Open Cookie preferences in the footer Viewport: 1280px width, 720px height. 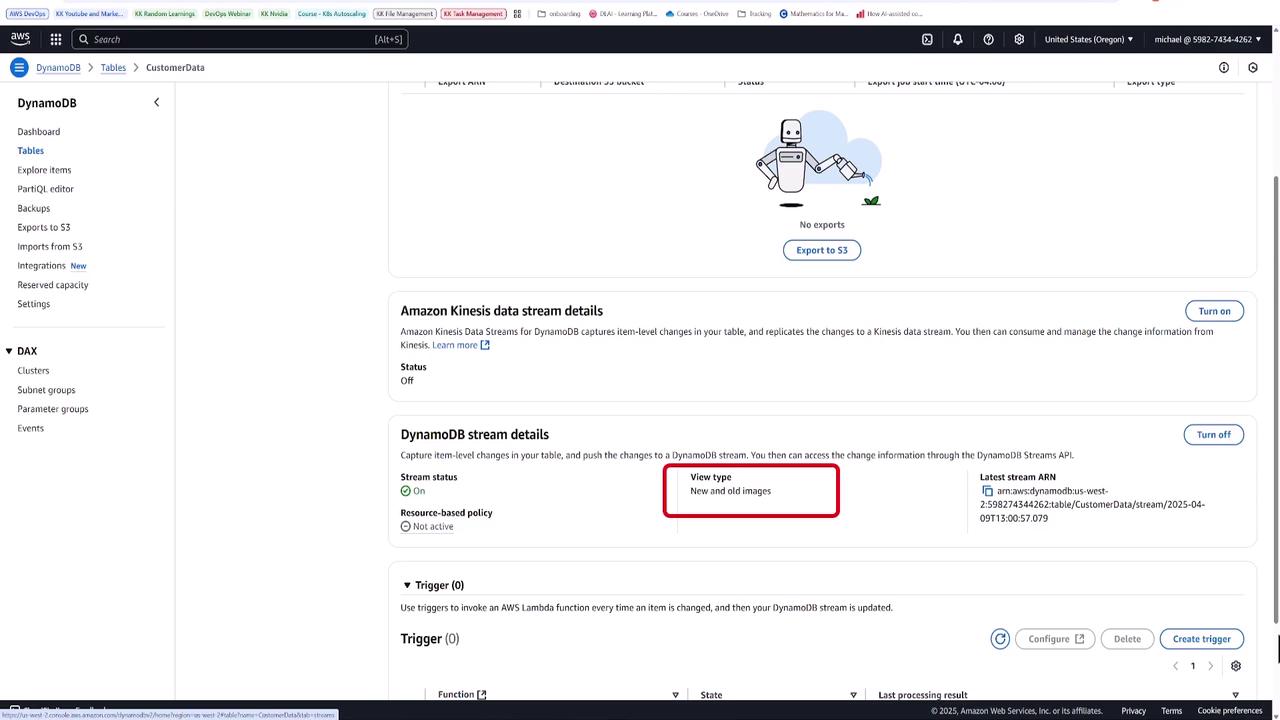(x=1230, y=711)
